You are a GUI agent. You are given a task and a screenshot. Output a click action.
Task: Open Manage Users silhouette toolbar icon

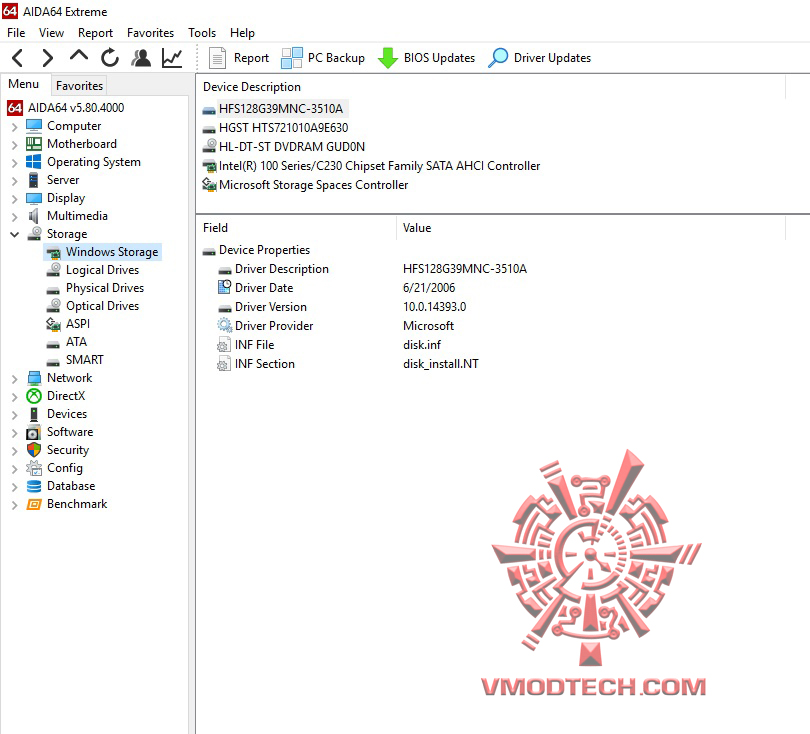point(141,58)
